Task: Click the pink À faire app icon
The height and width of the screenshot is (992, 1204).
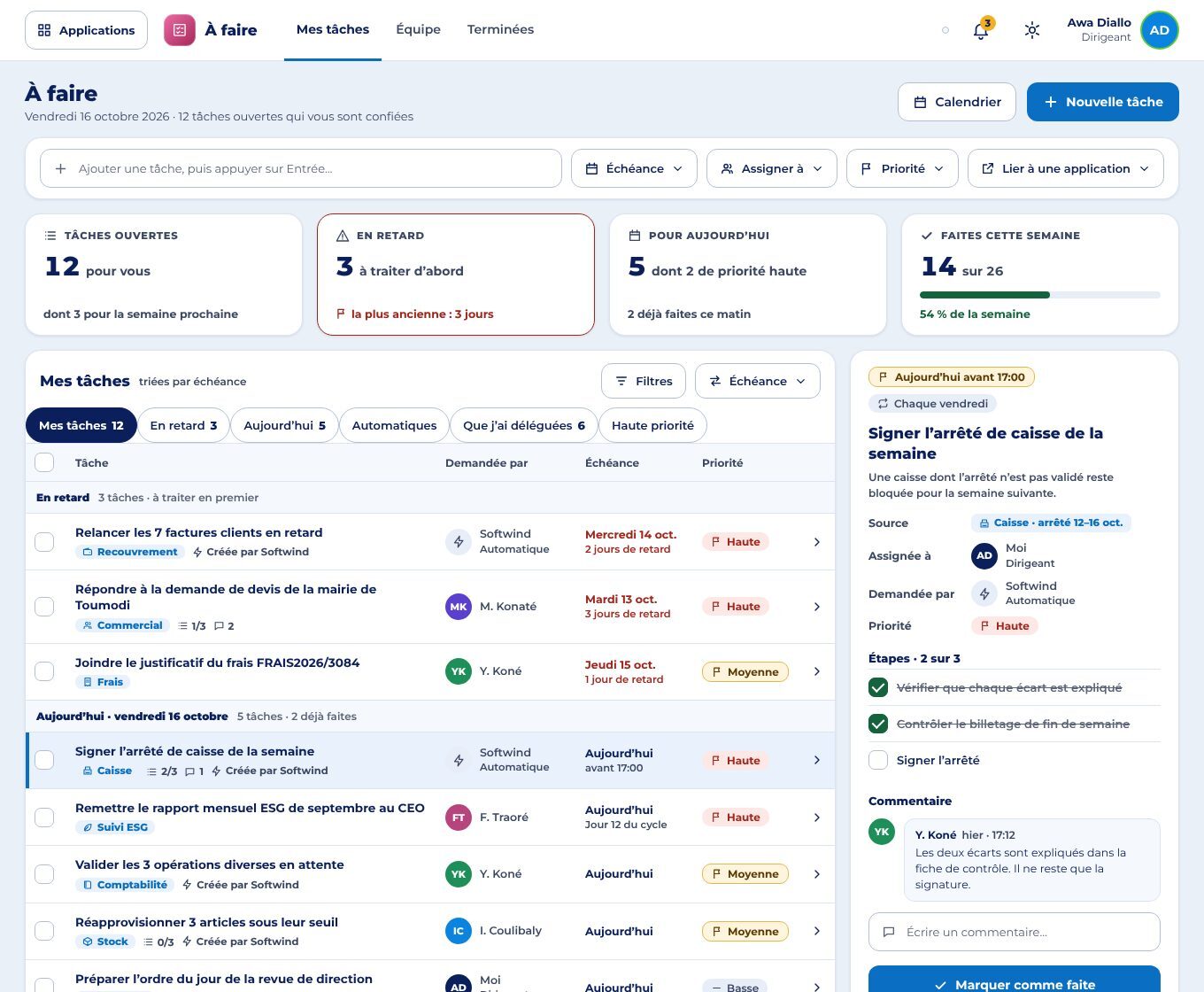Action: tap(180, 30)
